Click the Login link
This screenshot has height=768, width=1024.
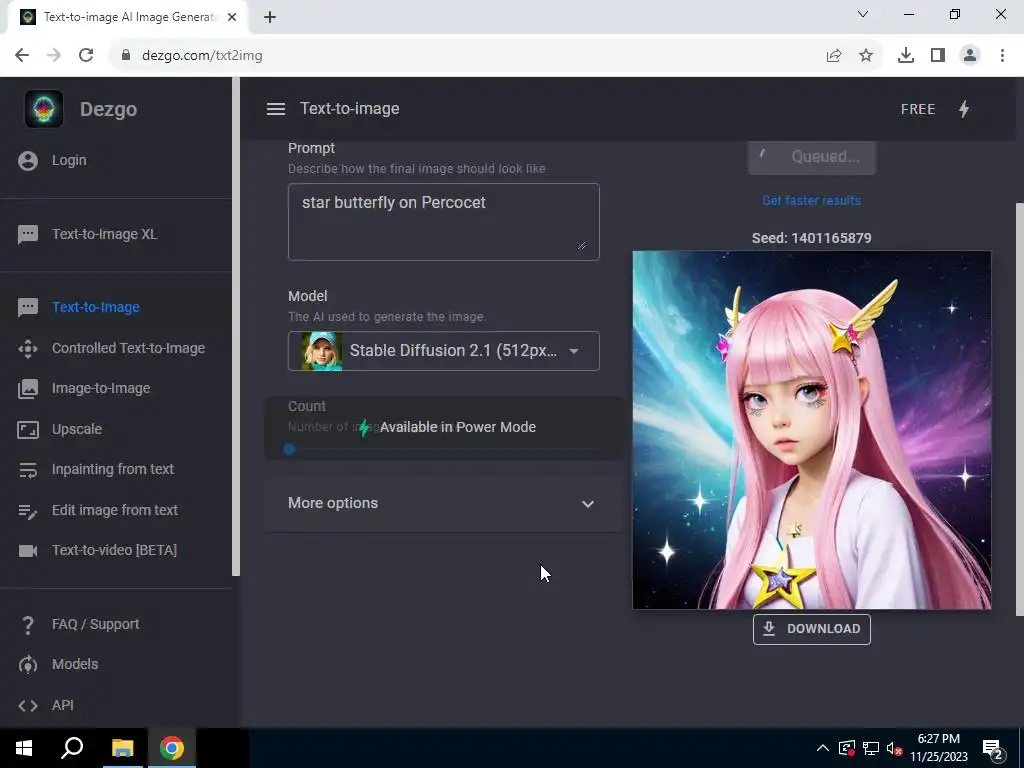coord(69,161)
